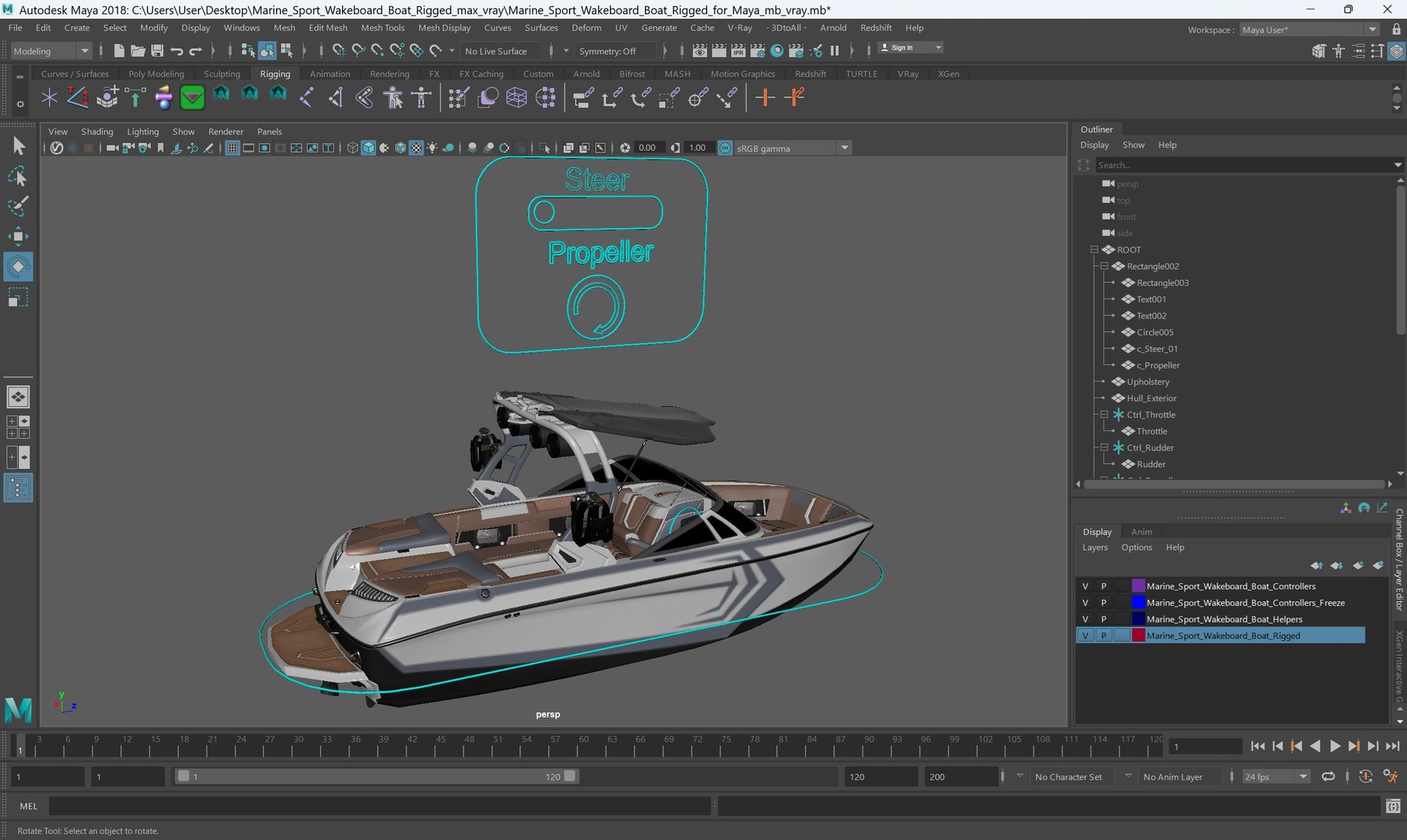
Task: Choose the Paint Selection tool
Action: point(19,206)
